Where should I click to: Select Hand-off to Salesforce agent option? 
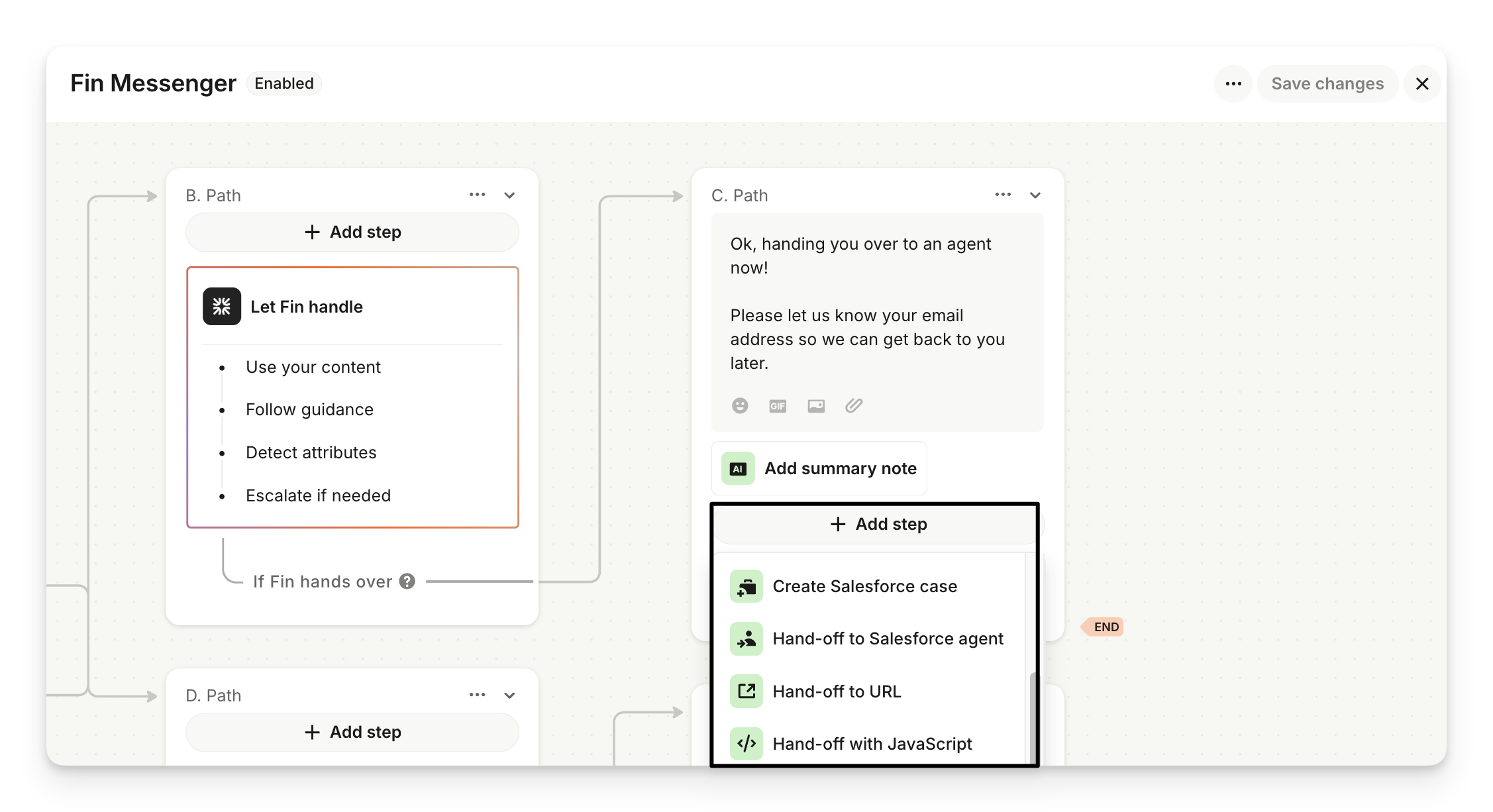(x=888, y=638)
